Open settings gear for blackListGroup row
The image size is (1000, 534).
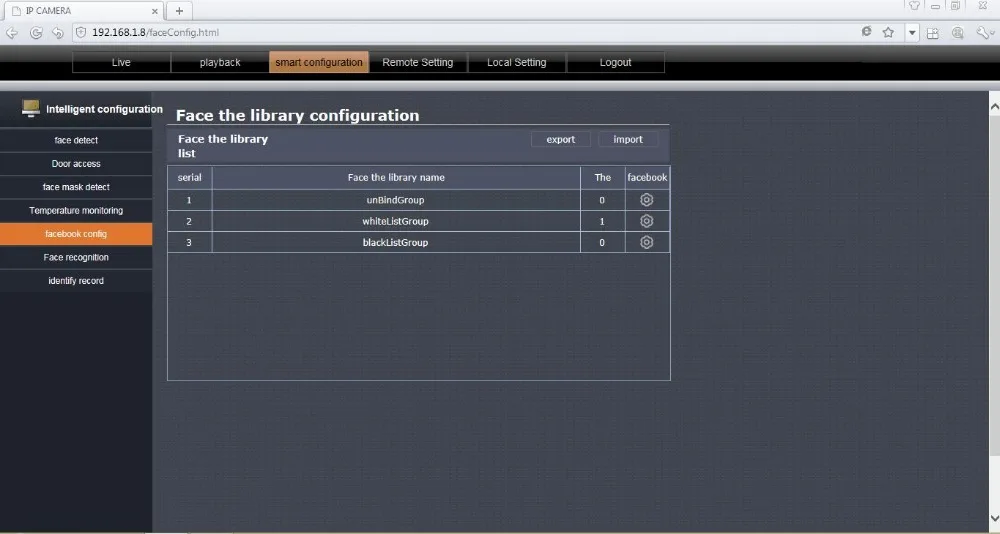click(x=646, y=242)
